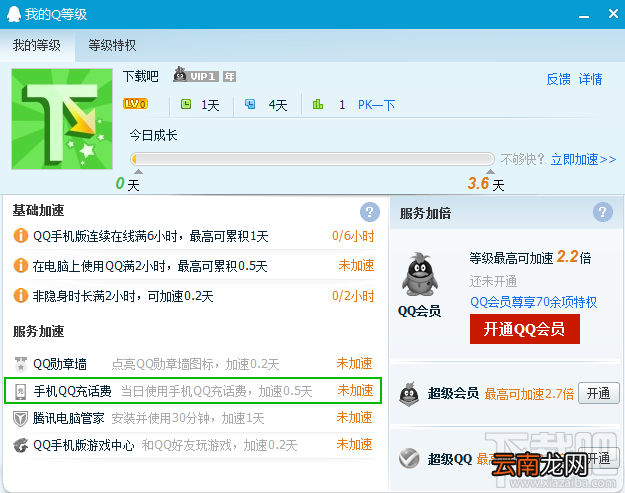Select the QQ手机版游戏中心 service label
Viewport: 625px width, 493px height.
tap(84, 445)
